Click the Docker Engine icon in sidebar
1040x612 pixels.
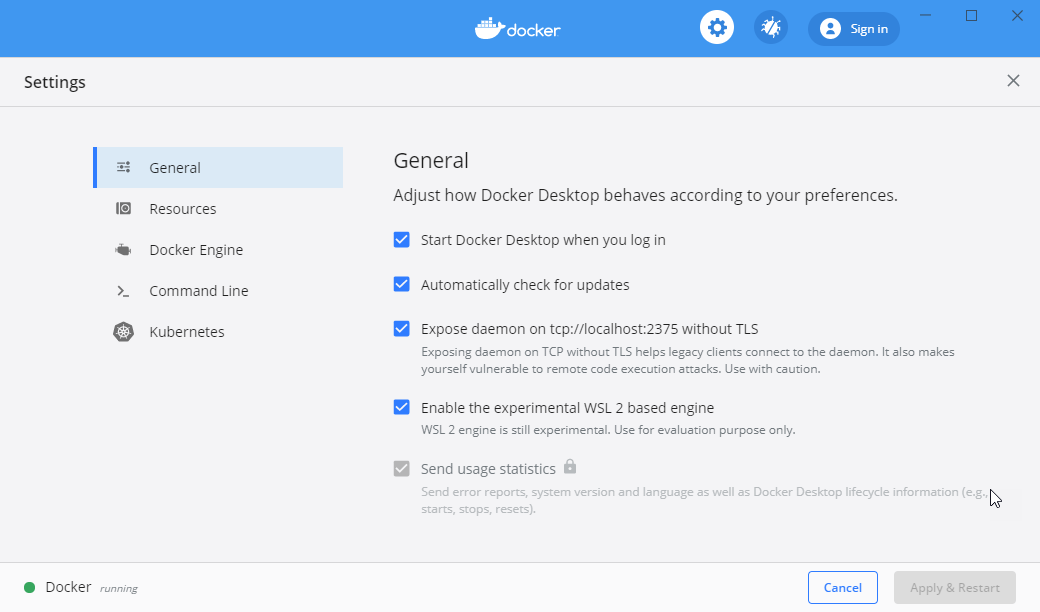click(123, 250)
